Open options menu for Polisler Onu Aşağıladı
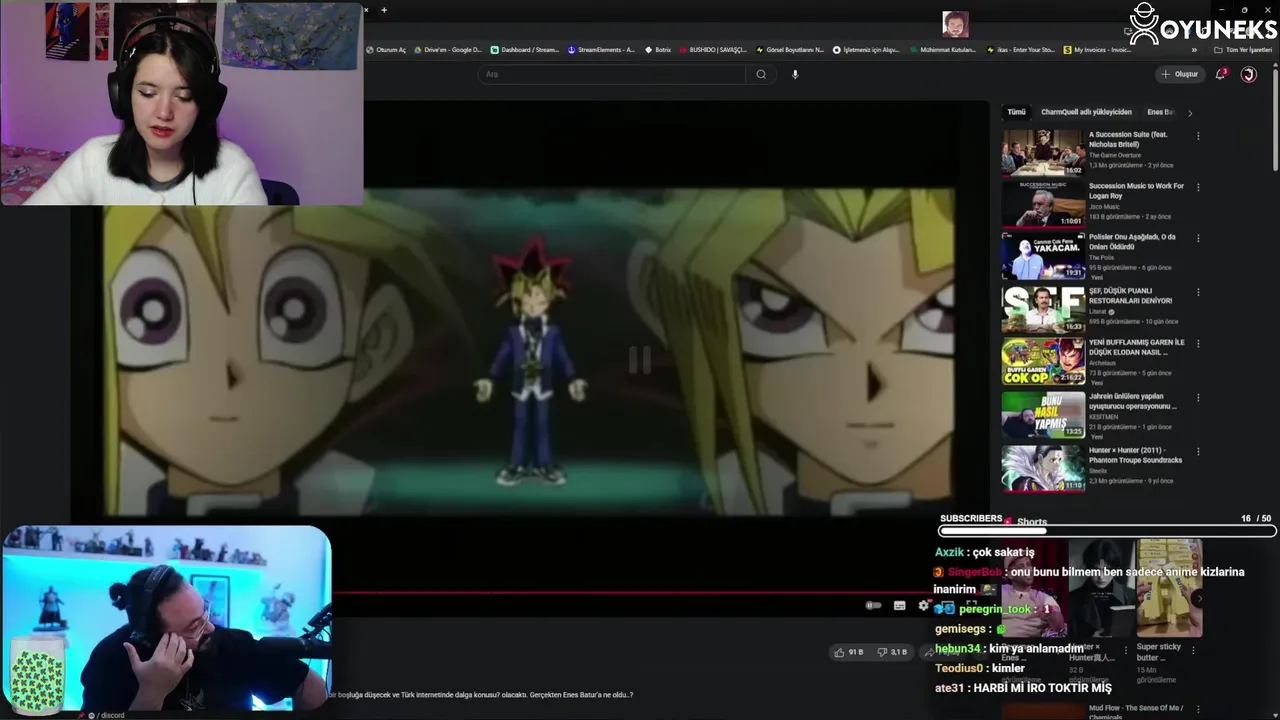Screen dimensions: 1280x720 pyautogui.click(x=1198, y=239)
